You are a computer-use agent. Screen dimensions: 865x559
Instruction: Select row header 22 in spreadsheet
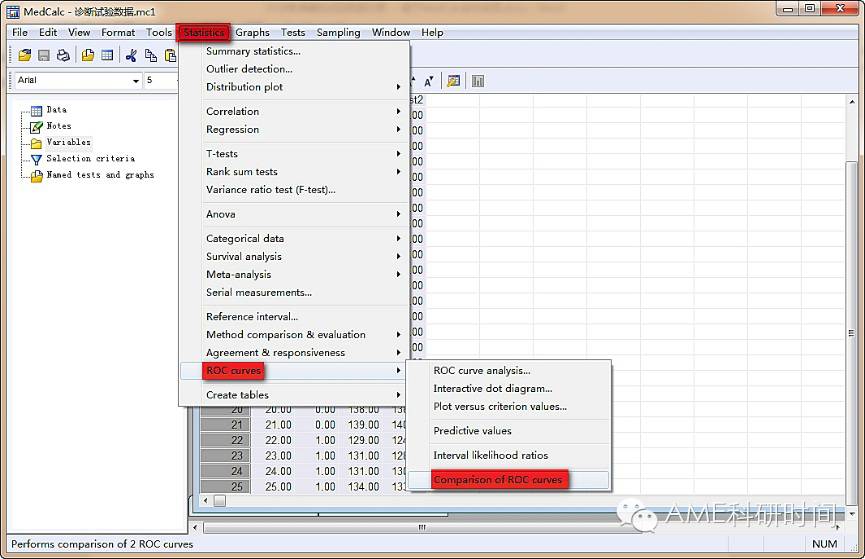click(x=226, y=440)
